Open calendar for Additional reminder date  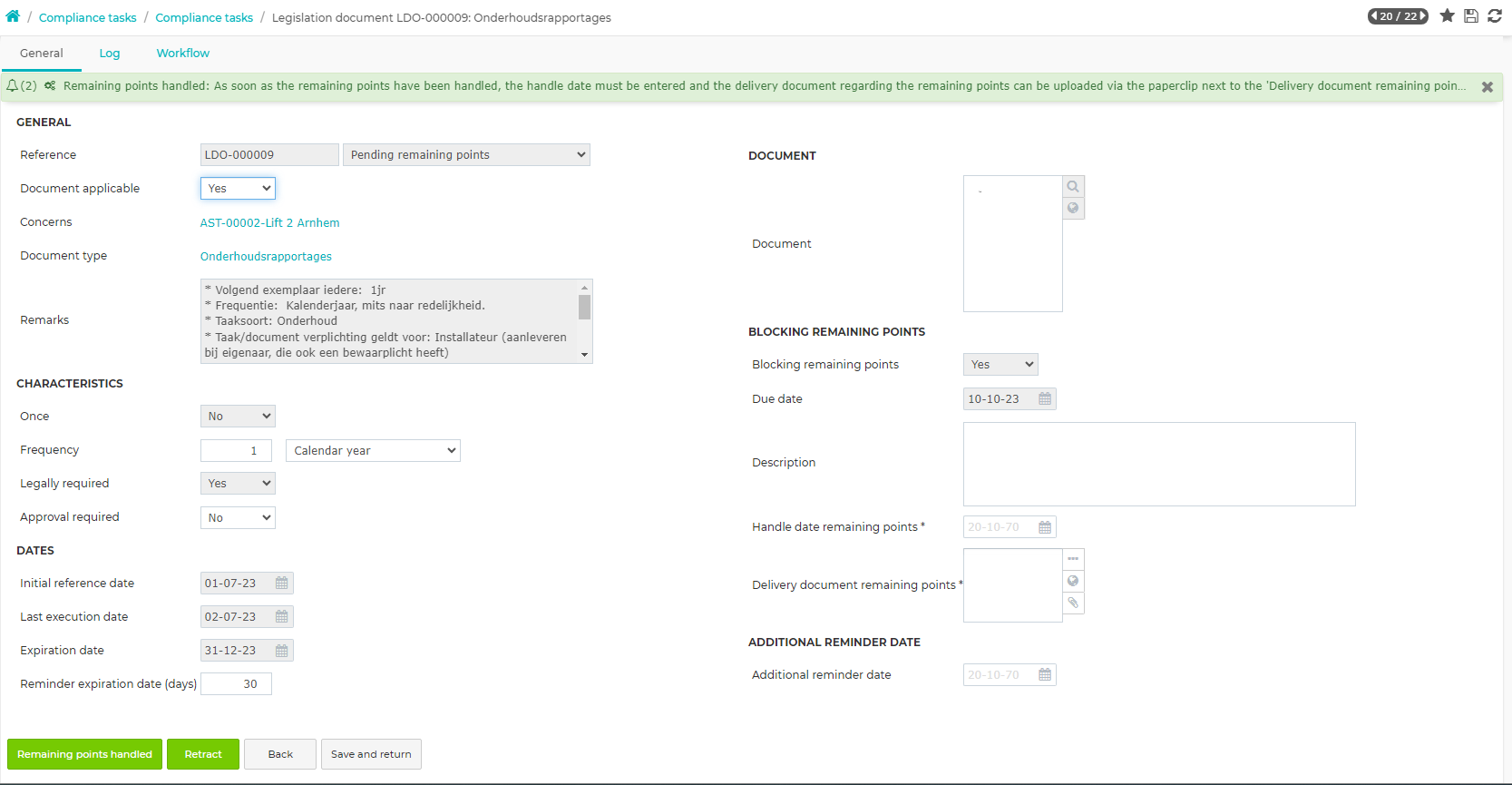1045,675
